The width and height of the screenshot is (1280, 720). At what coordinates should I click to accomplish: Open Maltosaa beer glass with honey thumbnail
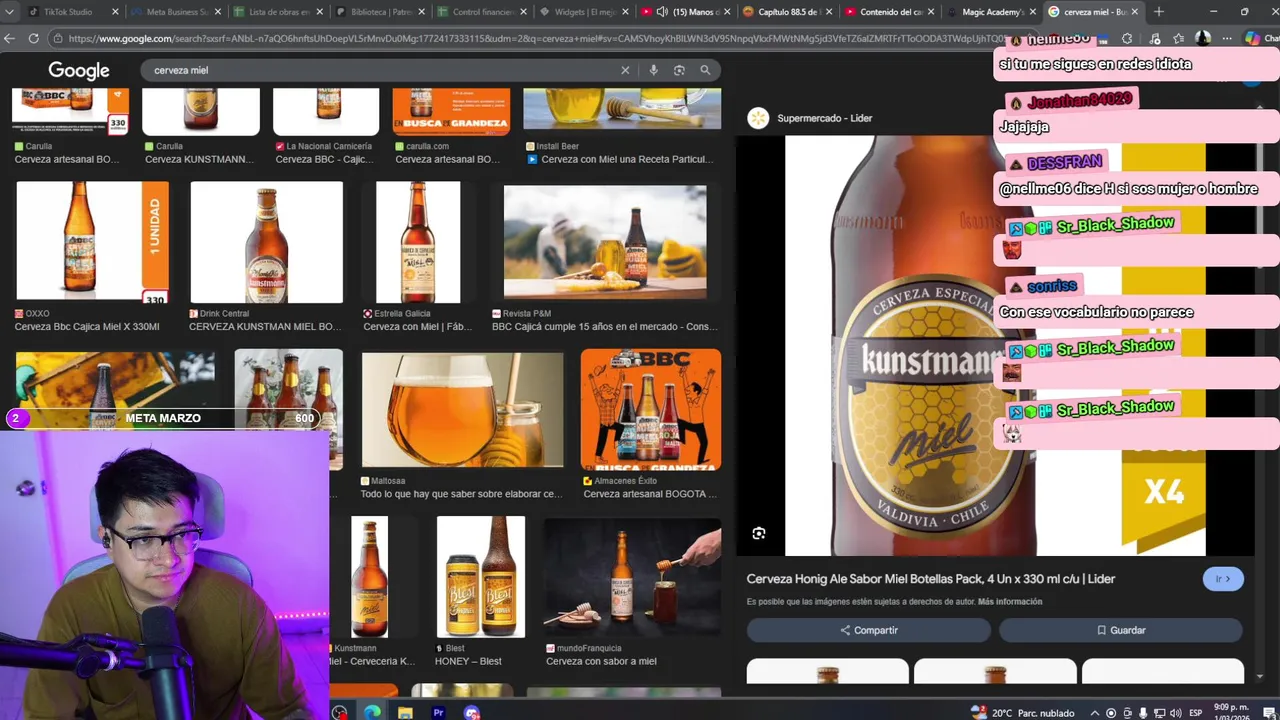pyautogui.click(x=463, y=409)
